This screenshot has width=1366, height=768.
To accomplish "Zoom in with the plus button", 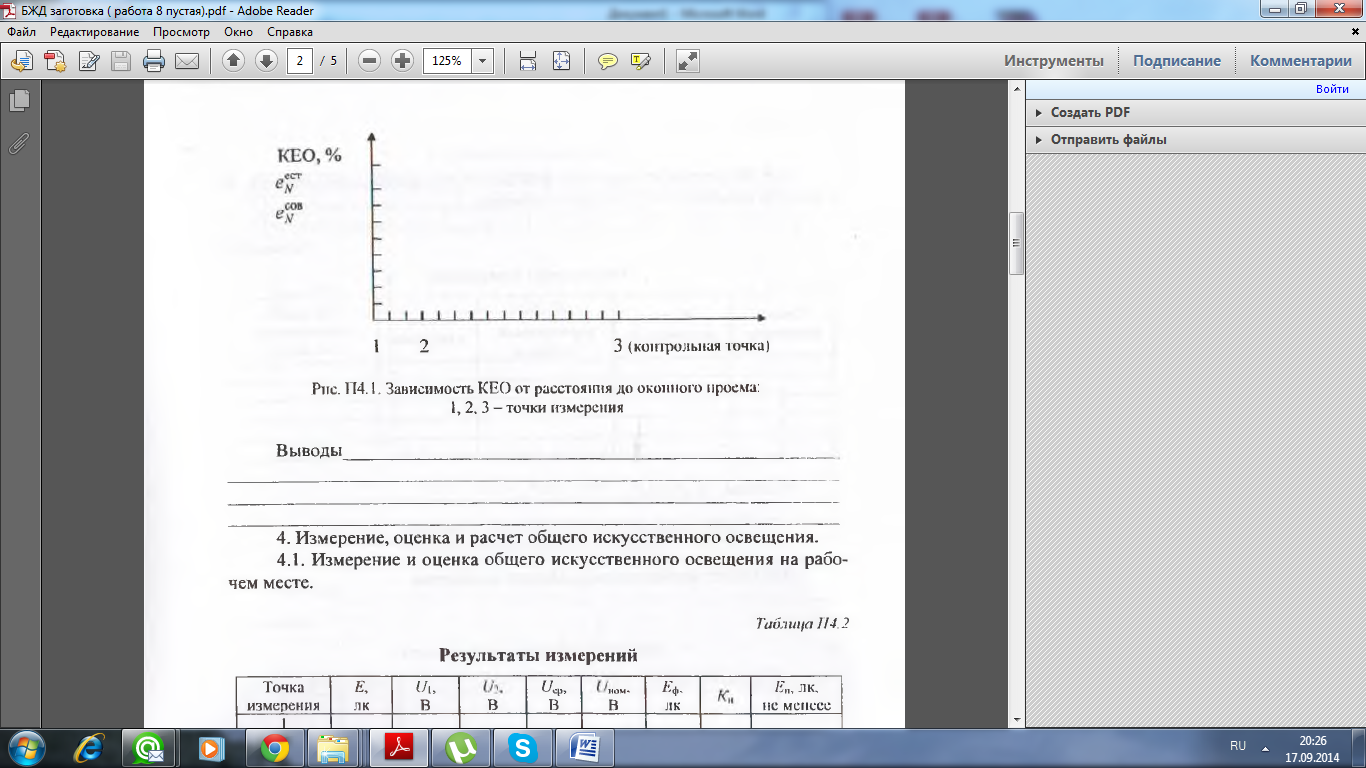I will coord(403,61).
